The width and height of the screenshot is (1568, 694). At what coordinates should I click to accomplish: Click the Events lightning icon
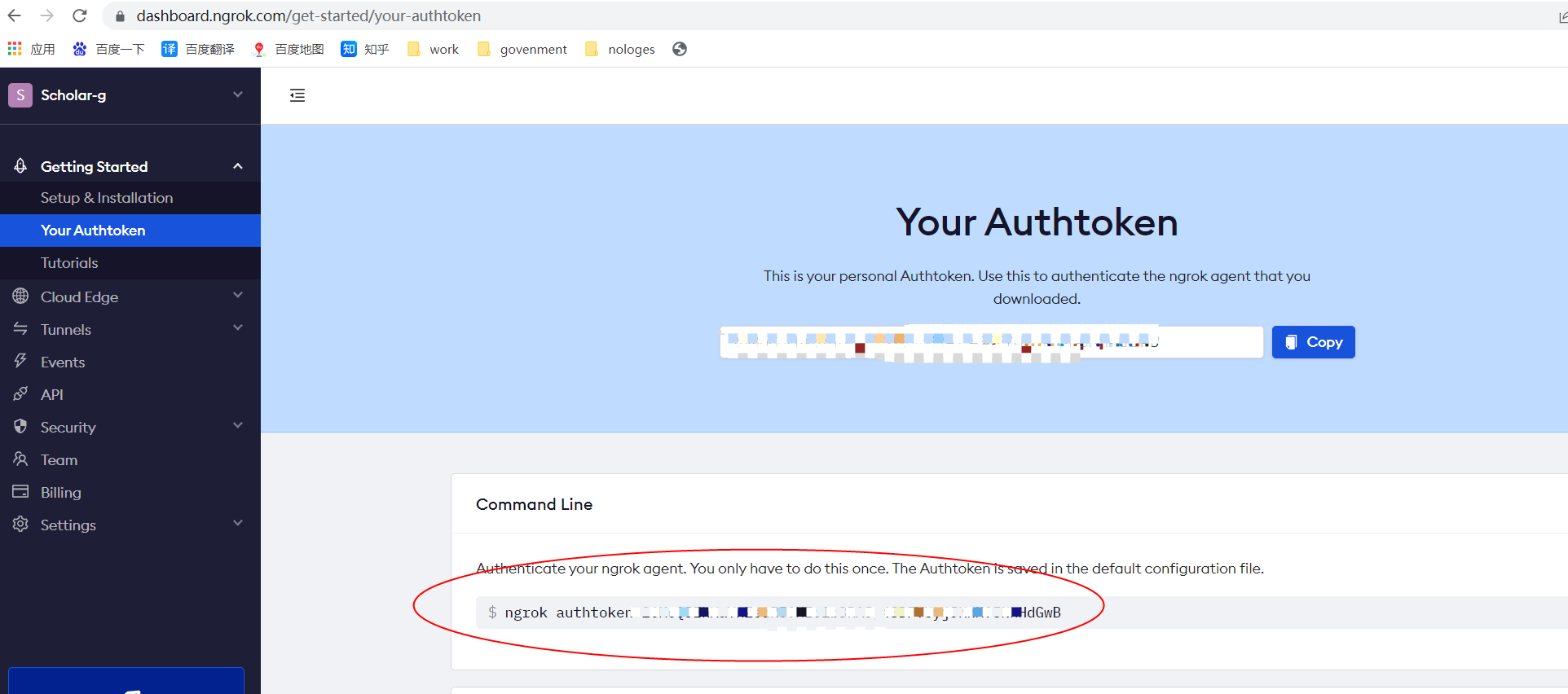click(x=20, y=361)
